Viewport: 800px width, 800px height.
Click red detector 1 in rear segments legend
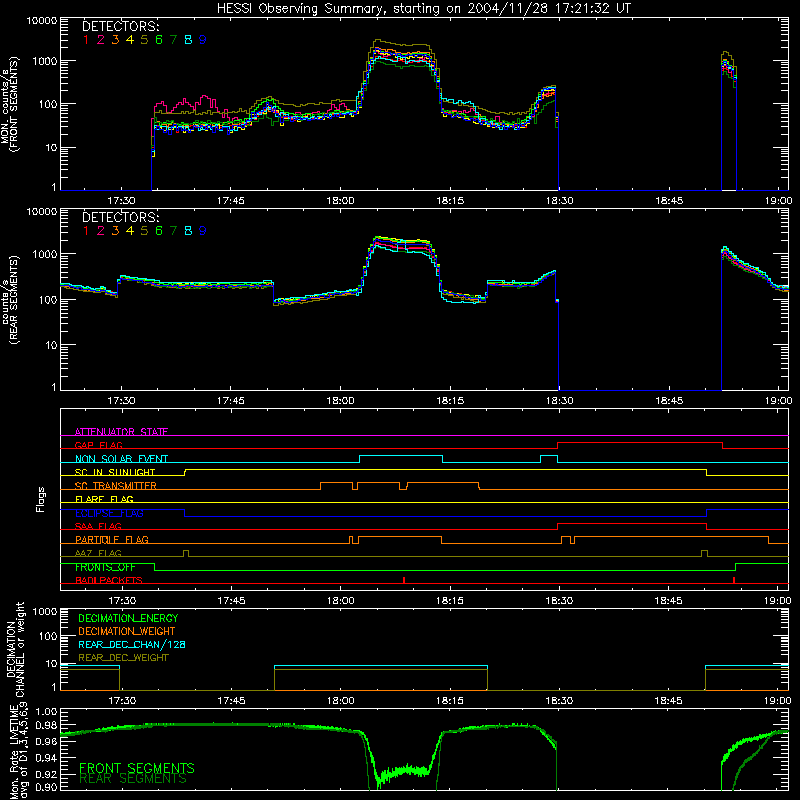(86, 231)
